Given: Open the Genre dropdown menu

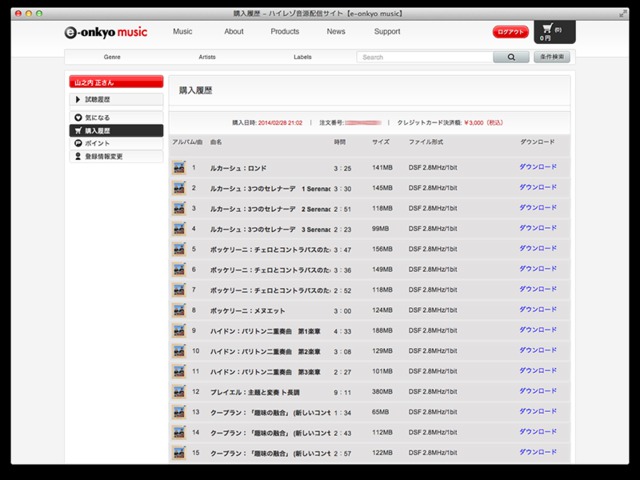Looking at the screenshot, I should [x=112, y=58].
